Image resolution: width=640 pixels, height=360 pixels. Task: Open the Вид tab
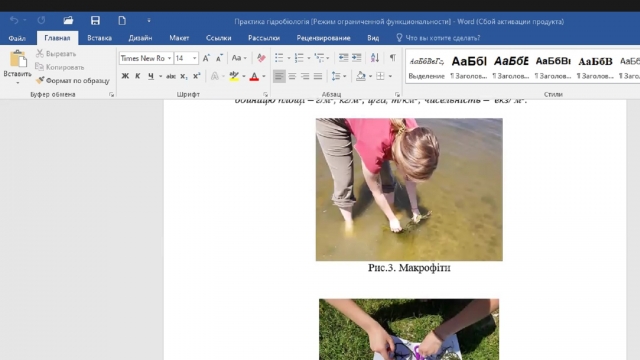pos(373,38)
